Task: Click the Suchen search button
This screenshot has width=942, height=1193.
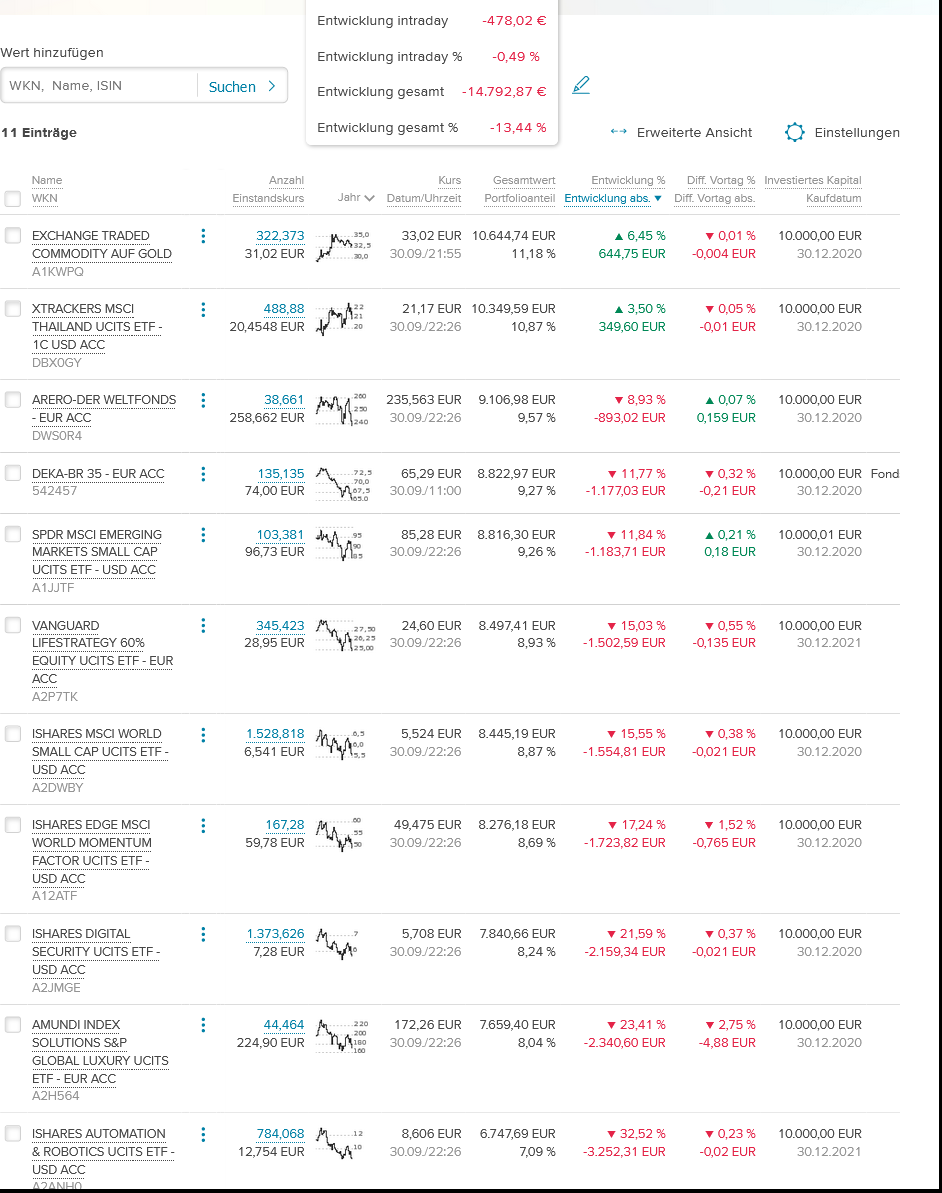Action: pos(242,87)
